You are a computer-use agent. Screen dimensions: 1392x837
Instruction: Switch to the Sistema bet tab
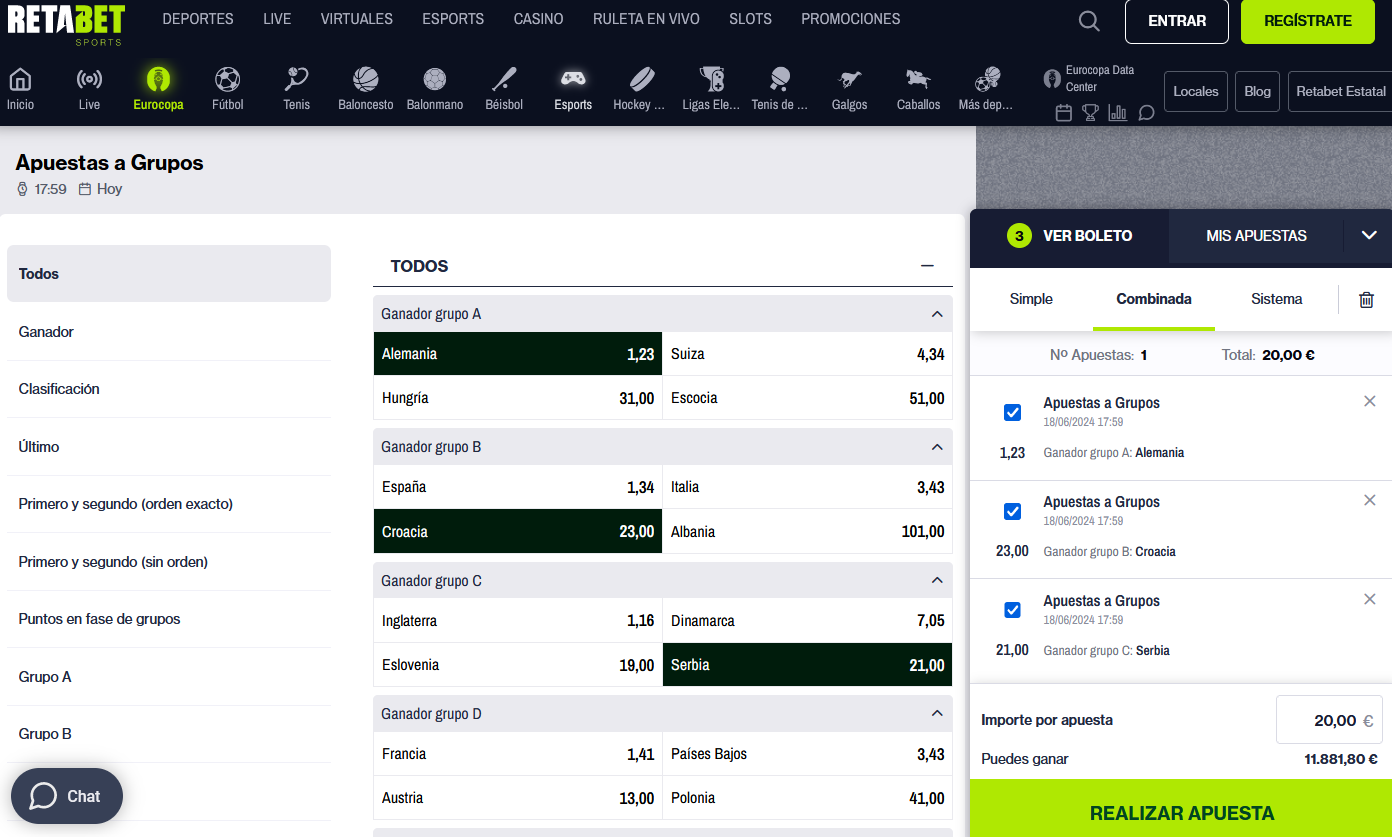point(1276,299)
